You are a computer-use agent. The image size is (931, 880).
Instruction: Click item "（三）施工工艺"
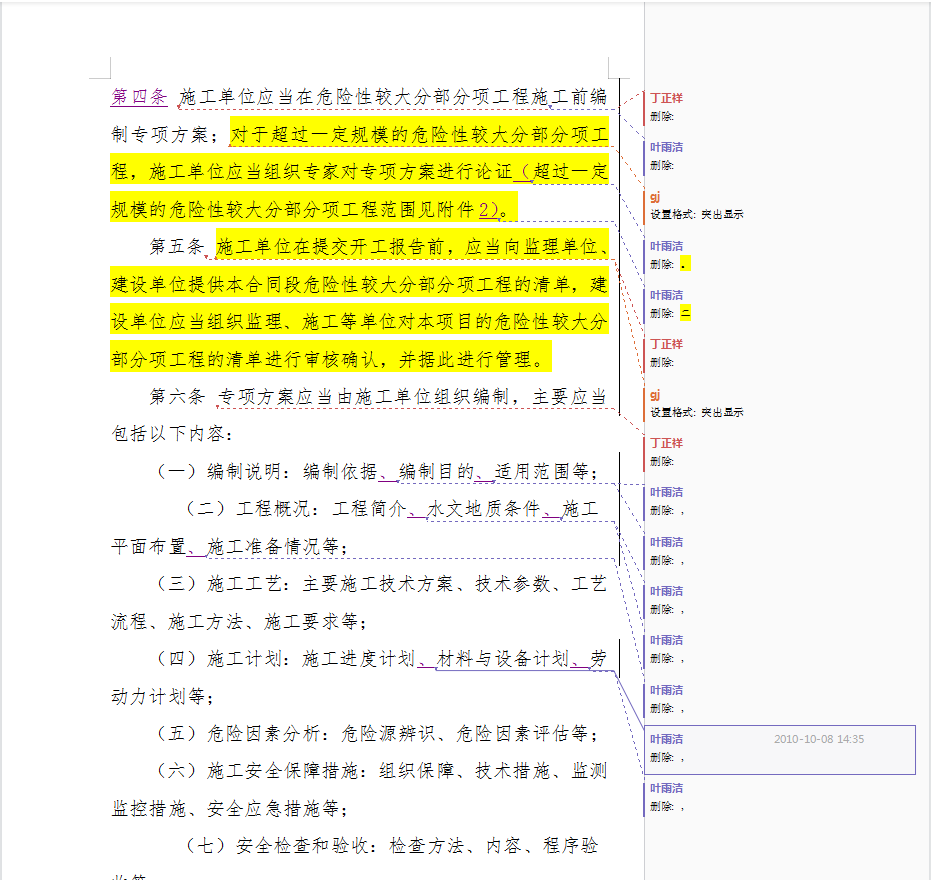pos(217,584)
